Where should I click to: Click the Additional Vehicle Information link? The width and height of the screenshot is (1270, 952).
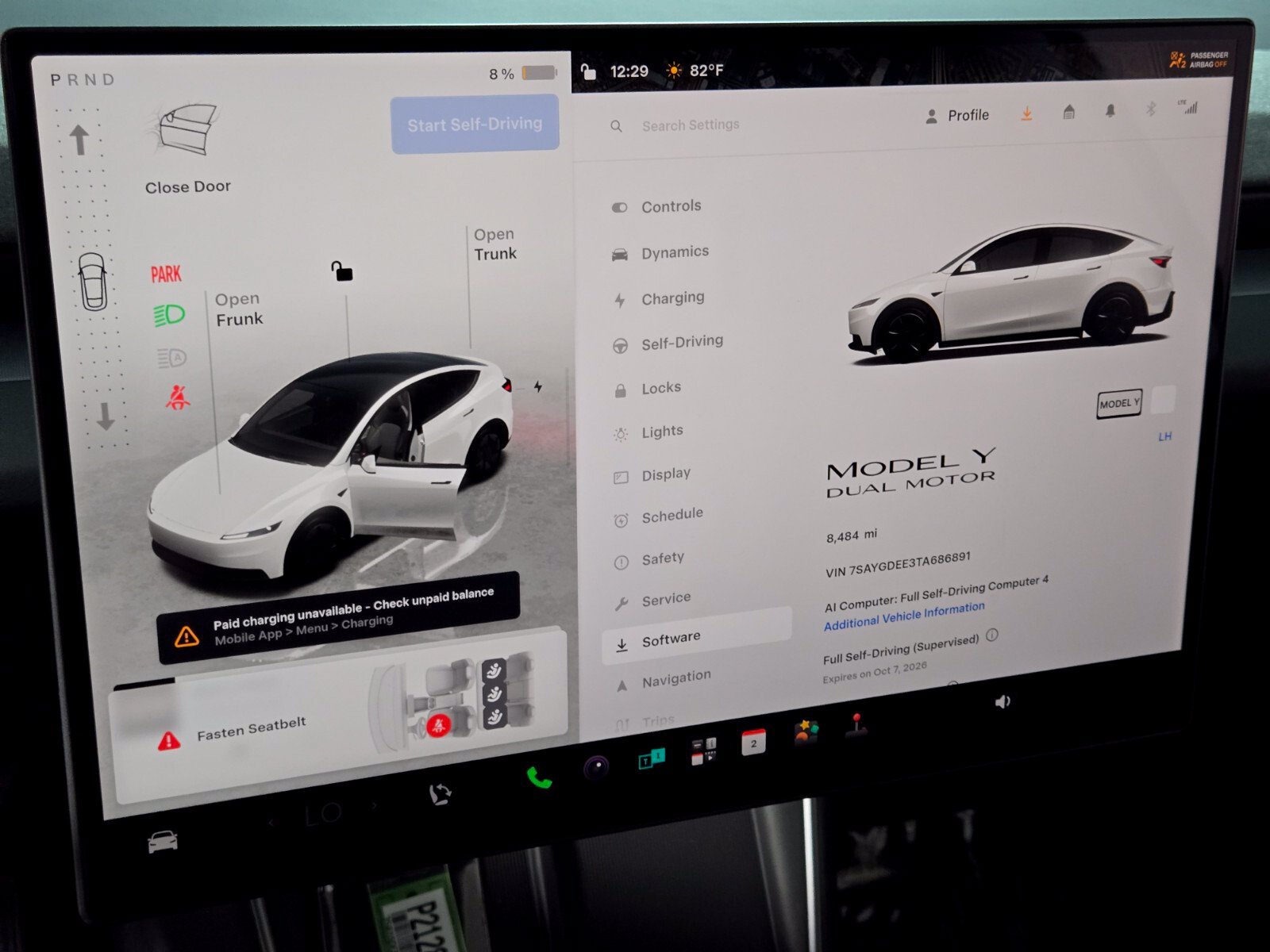[904, 616]
